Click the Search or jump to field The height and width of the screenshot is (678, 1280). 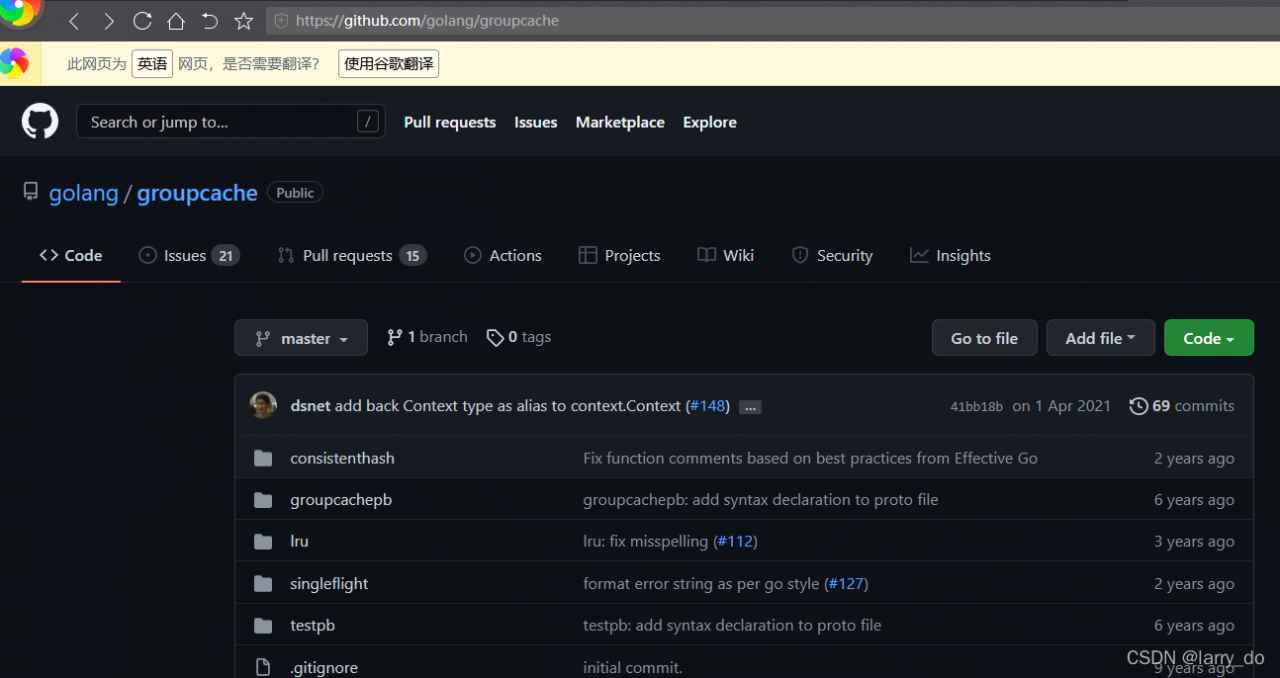point(231,122)
